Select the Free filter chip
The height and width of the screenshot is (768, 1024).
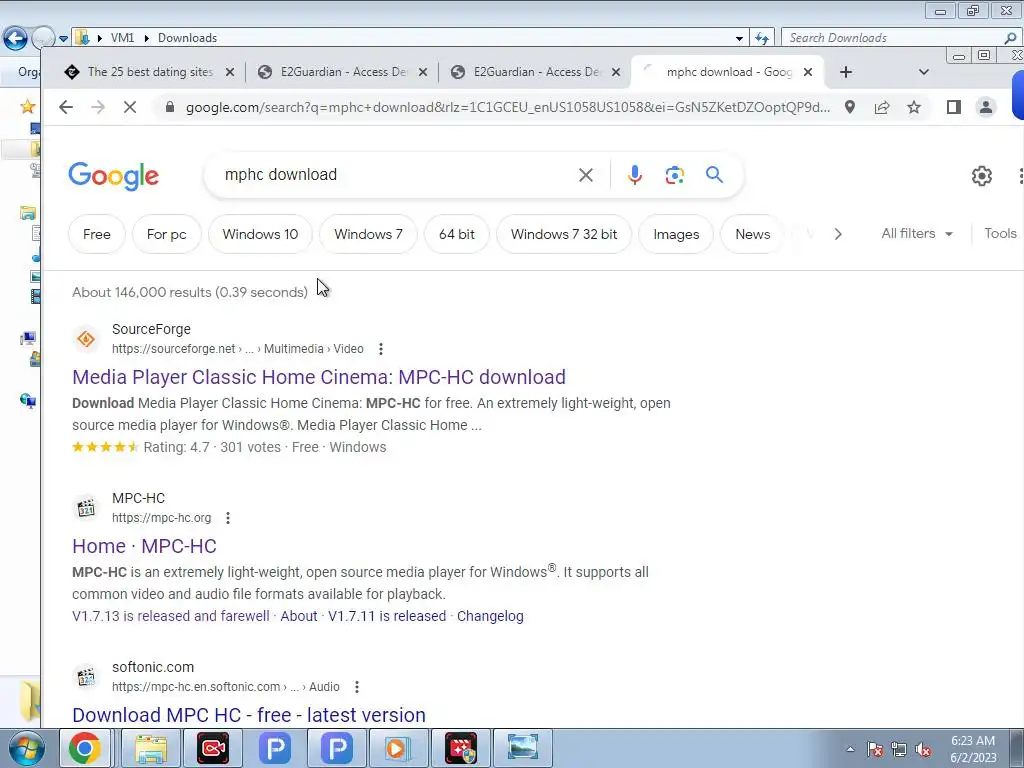coord(97,234)
